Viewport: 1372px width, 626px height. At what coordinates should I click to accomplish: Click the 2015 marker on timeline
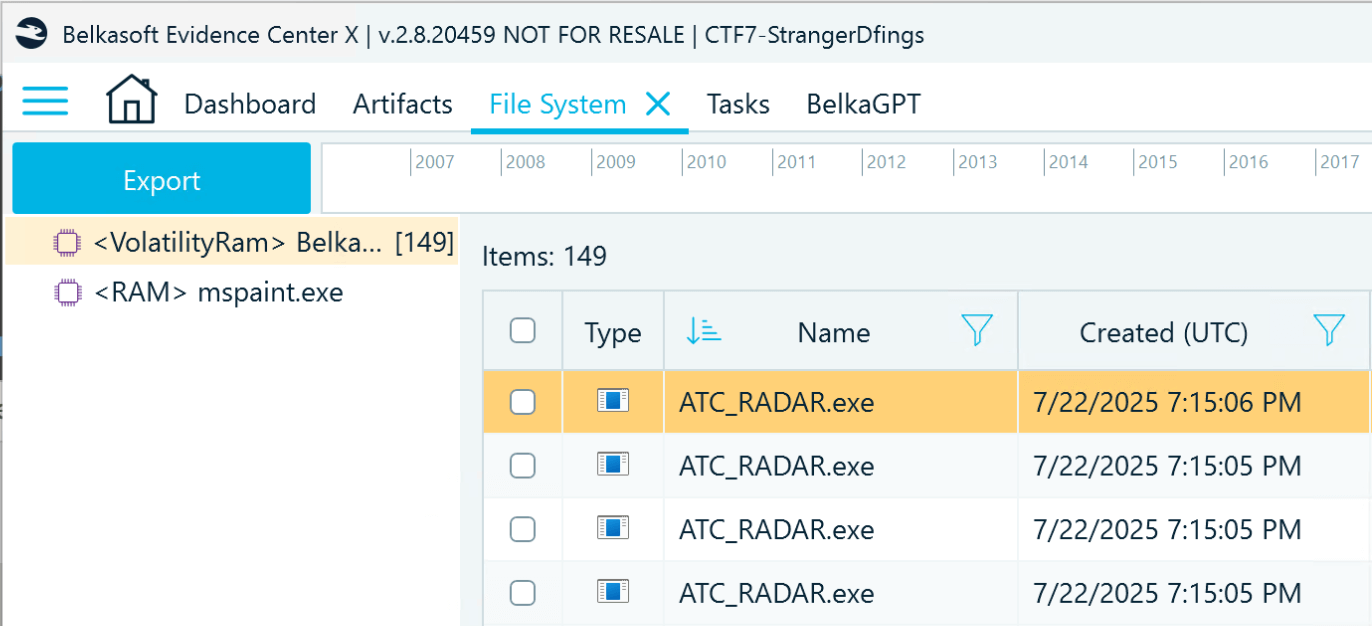pos(1157,162)
